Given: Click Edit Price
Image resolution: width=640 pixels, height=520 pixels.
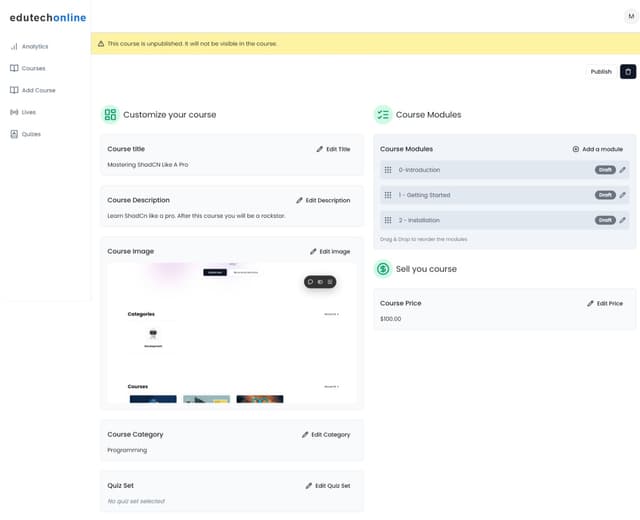Looking at the screenshot, I should click(605, 304).
